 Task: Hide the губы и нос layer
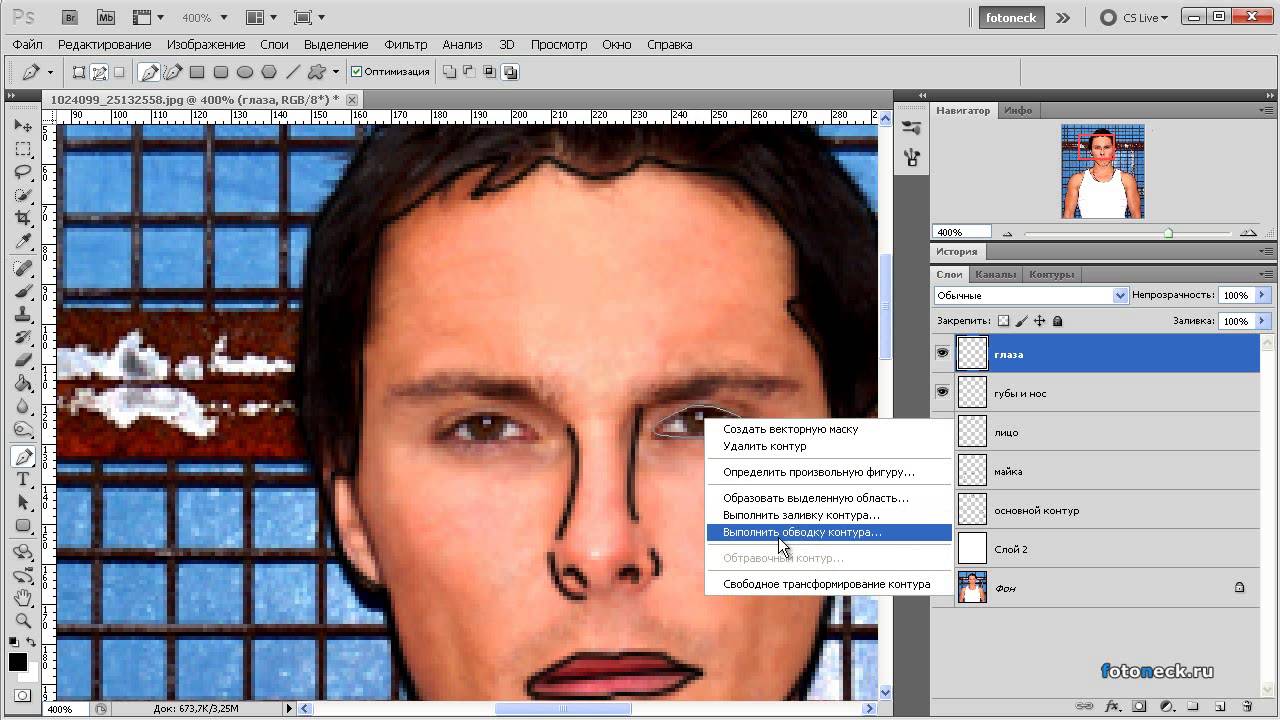click(942, 393)
